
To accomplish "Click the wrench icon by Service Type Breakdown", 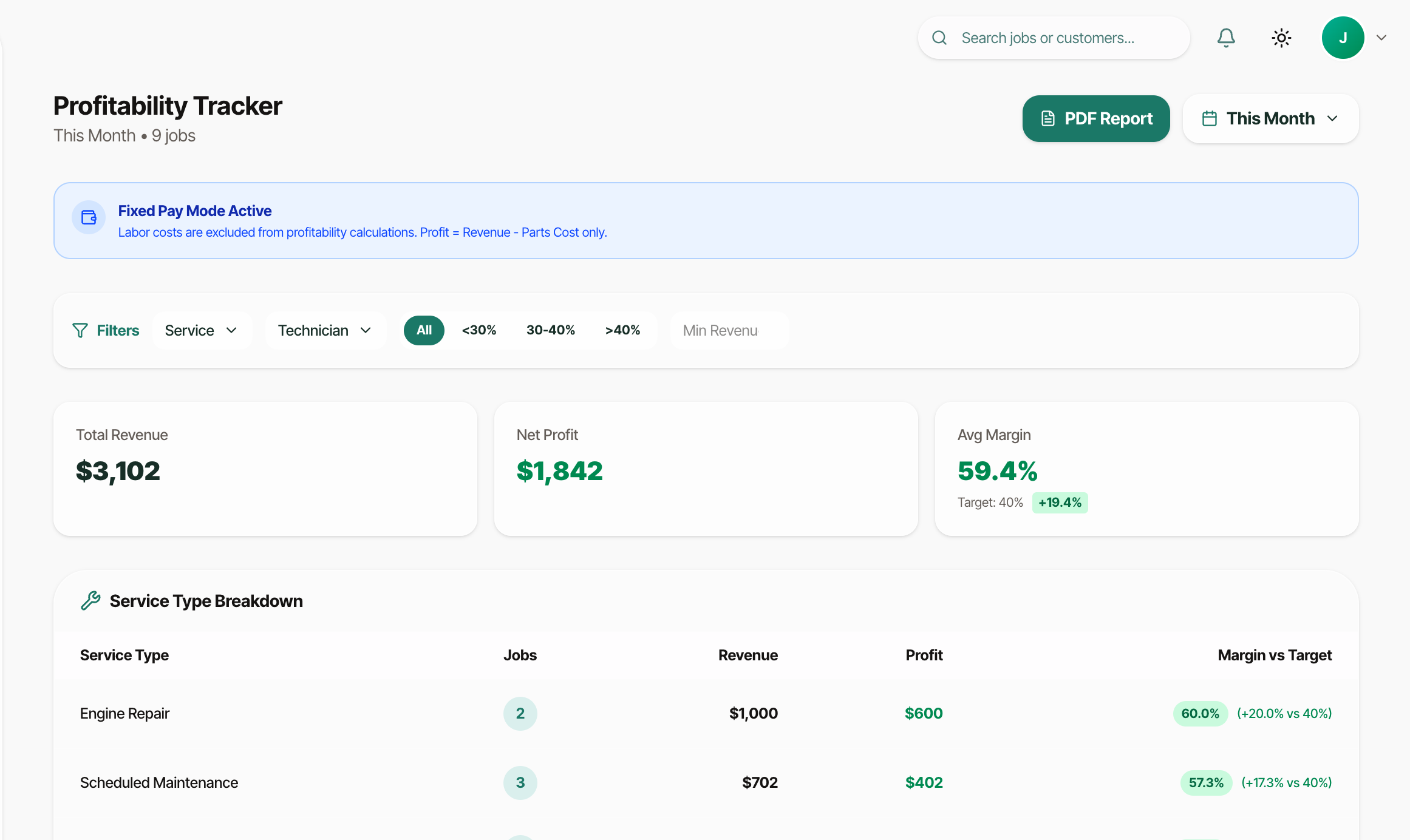I will [x=90, y=600].
